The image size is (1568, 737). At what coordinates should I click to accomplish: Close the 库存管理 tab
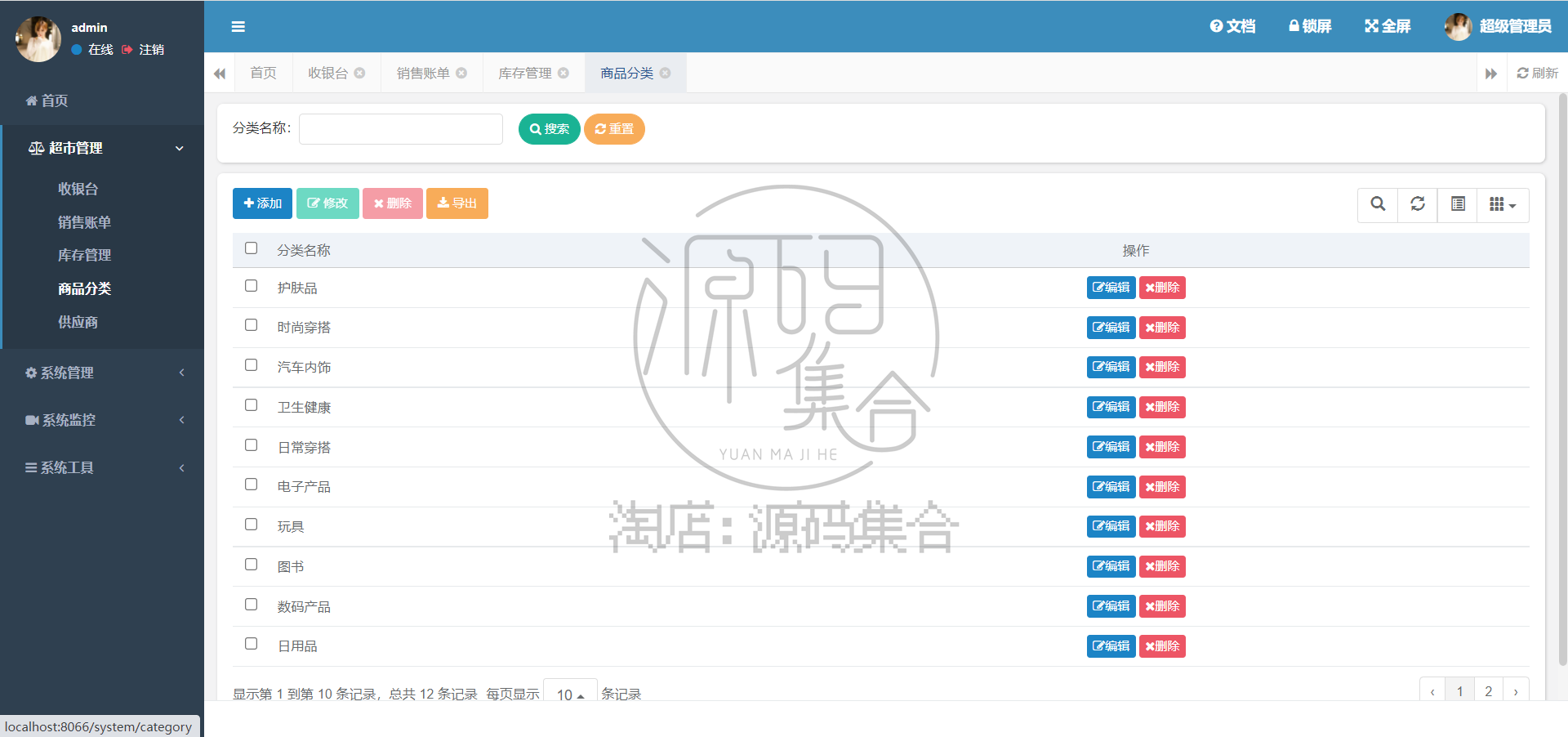click(563, 74)
